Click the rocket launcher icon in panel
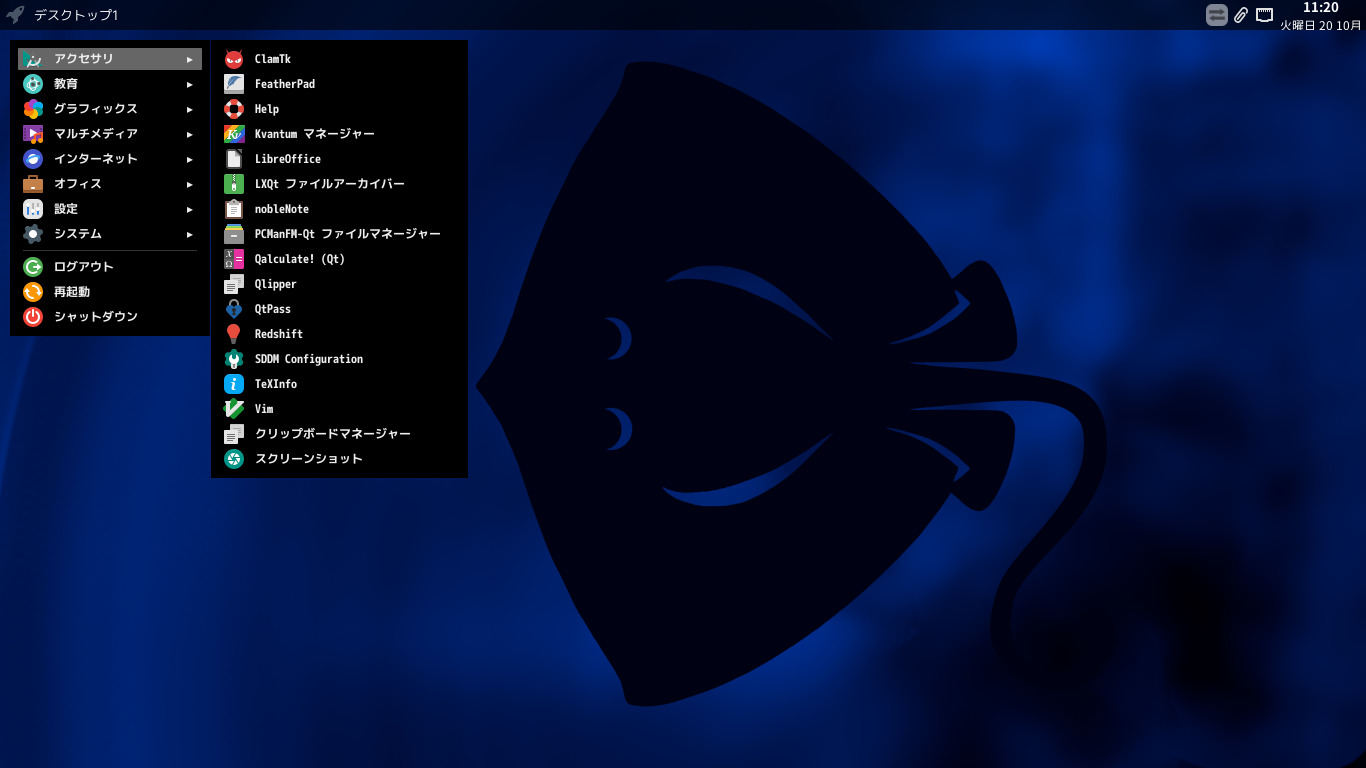This screenshot has height=768, width=1366. (x=15, y=15)
